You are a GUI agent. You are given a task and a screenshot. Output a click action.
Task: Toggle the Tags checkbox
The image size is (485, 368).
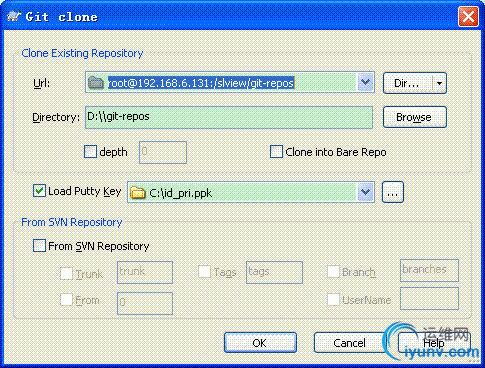204,272
